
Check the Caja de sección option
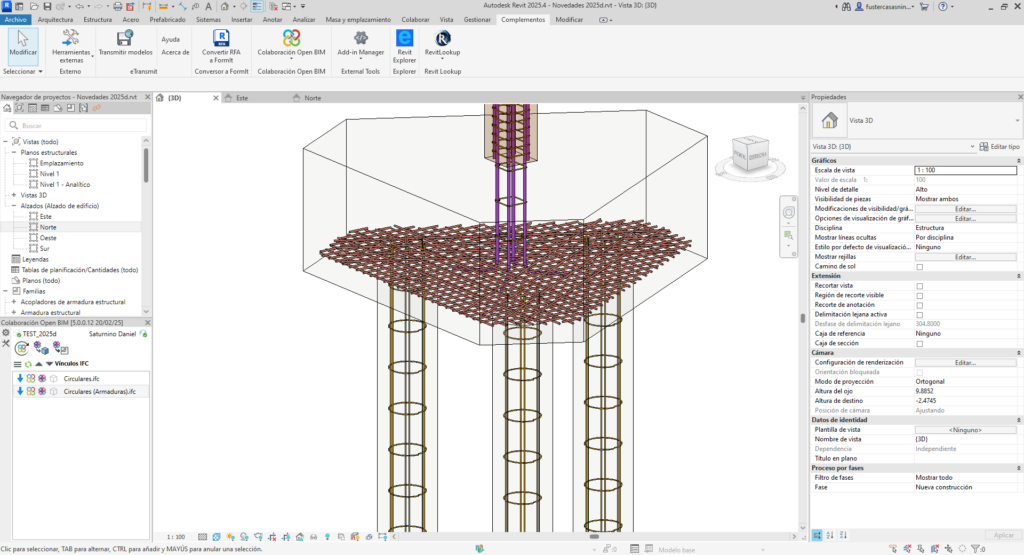(x=920, y=343)
